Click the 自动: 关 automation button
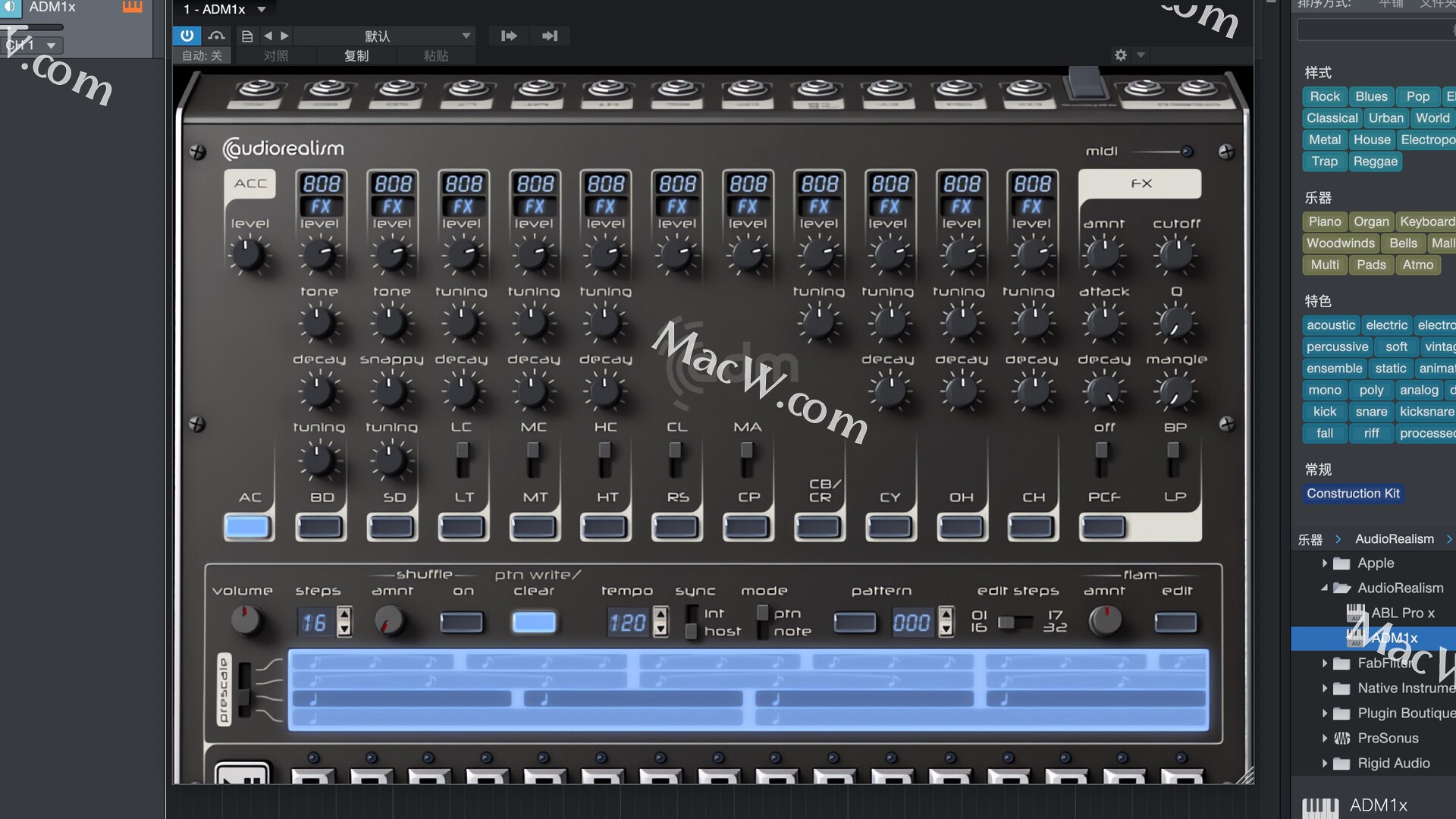The image size is (1456, 819). pos(202,56)
